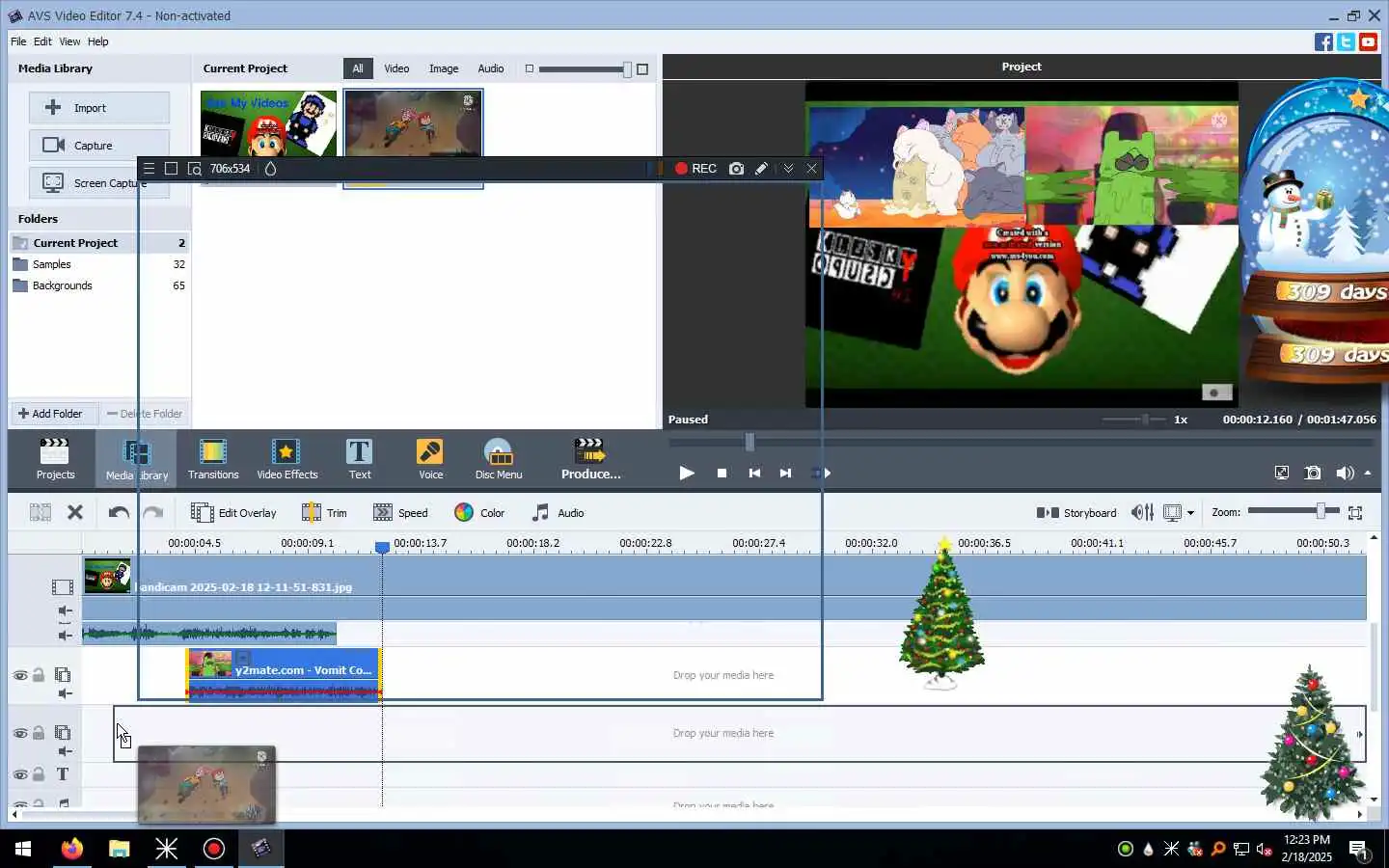The height and width of the screenshot is (868, 1389).
Task: Click the Produce button
Action: (590, 458)
